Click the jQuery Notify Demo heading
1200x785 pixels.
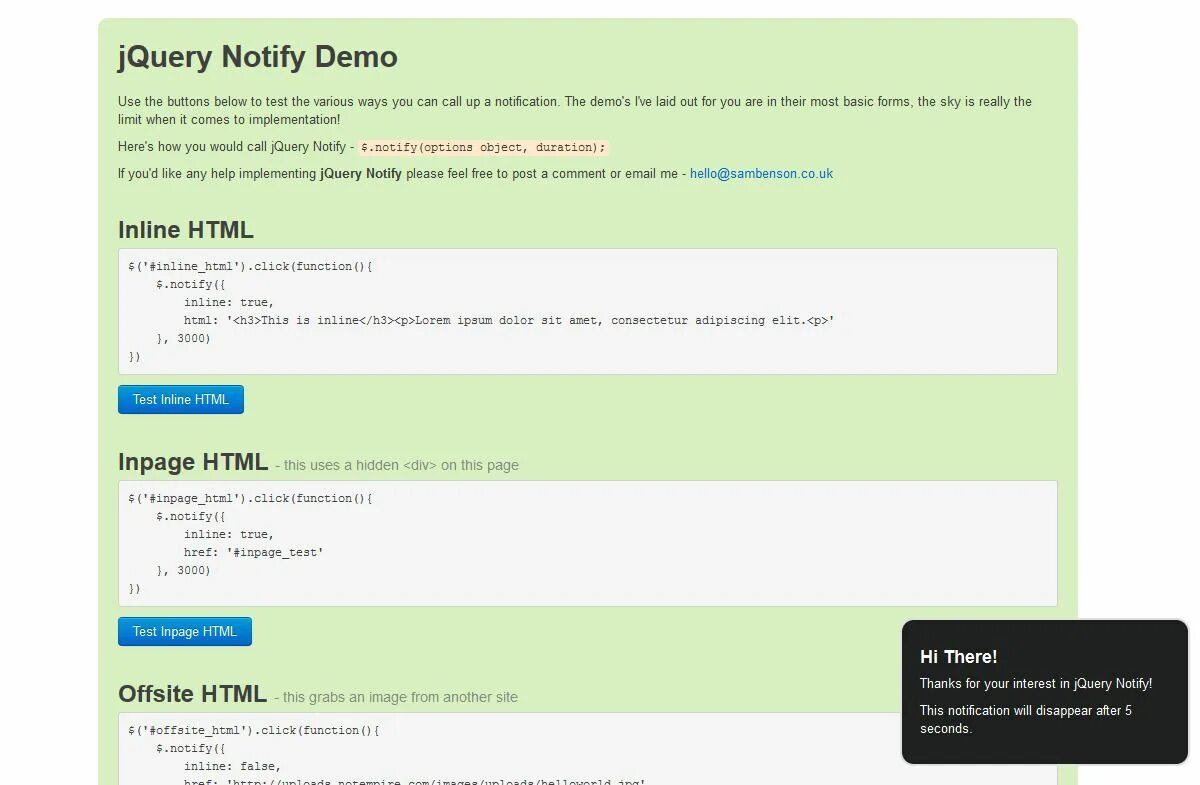point(258,56)
